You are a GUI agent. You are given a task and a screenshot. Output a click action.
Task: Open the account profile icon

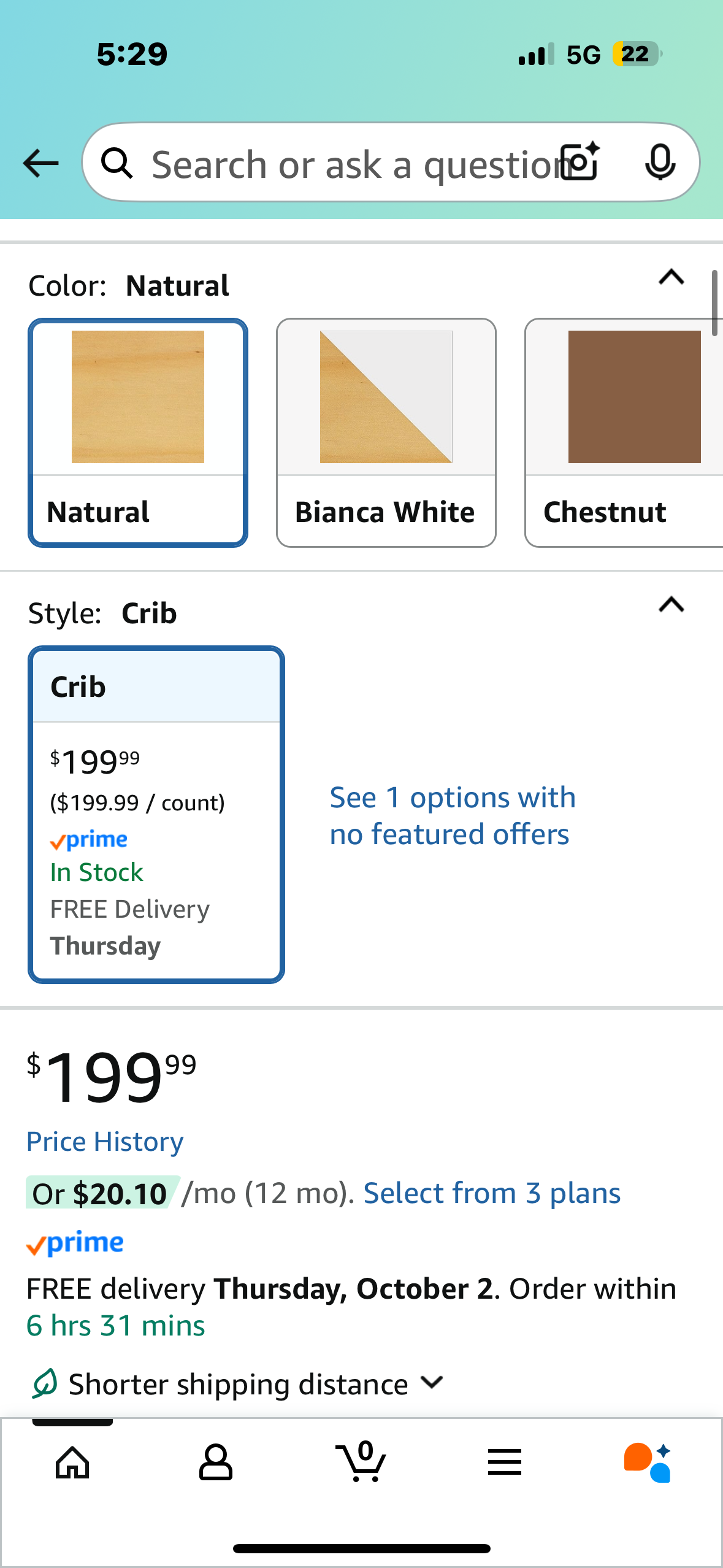216,1462
